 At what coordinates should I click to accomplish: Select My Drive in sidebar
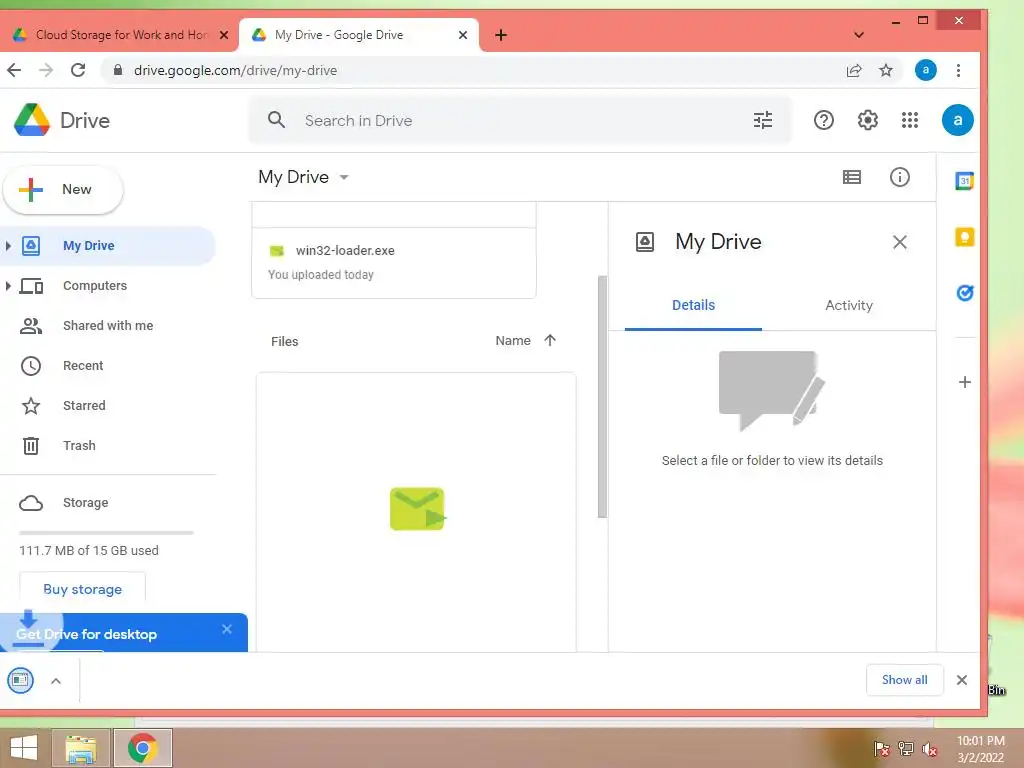[106, 246]
